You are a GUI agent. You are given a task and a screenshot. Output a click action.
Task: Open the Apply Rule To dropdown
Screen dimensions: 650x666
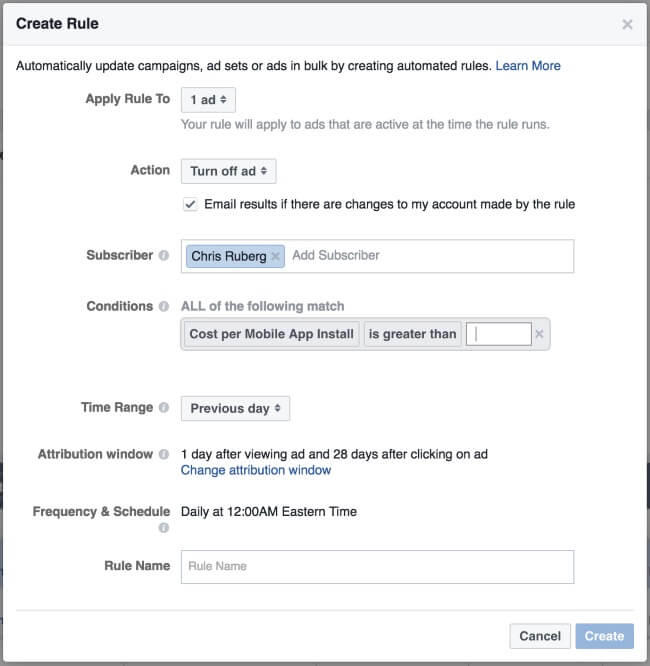click(208, 100)
